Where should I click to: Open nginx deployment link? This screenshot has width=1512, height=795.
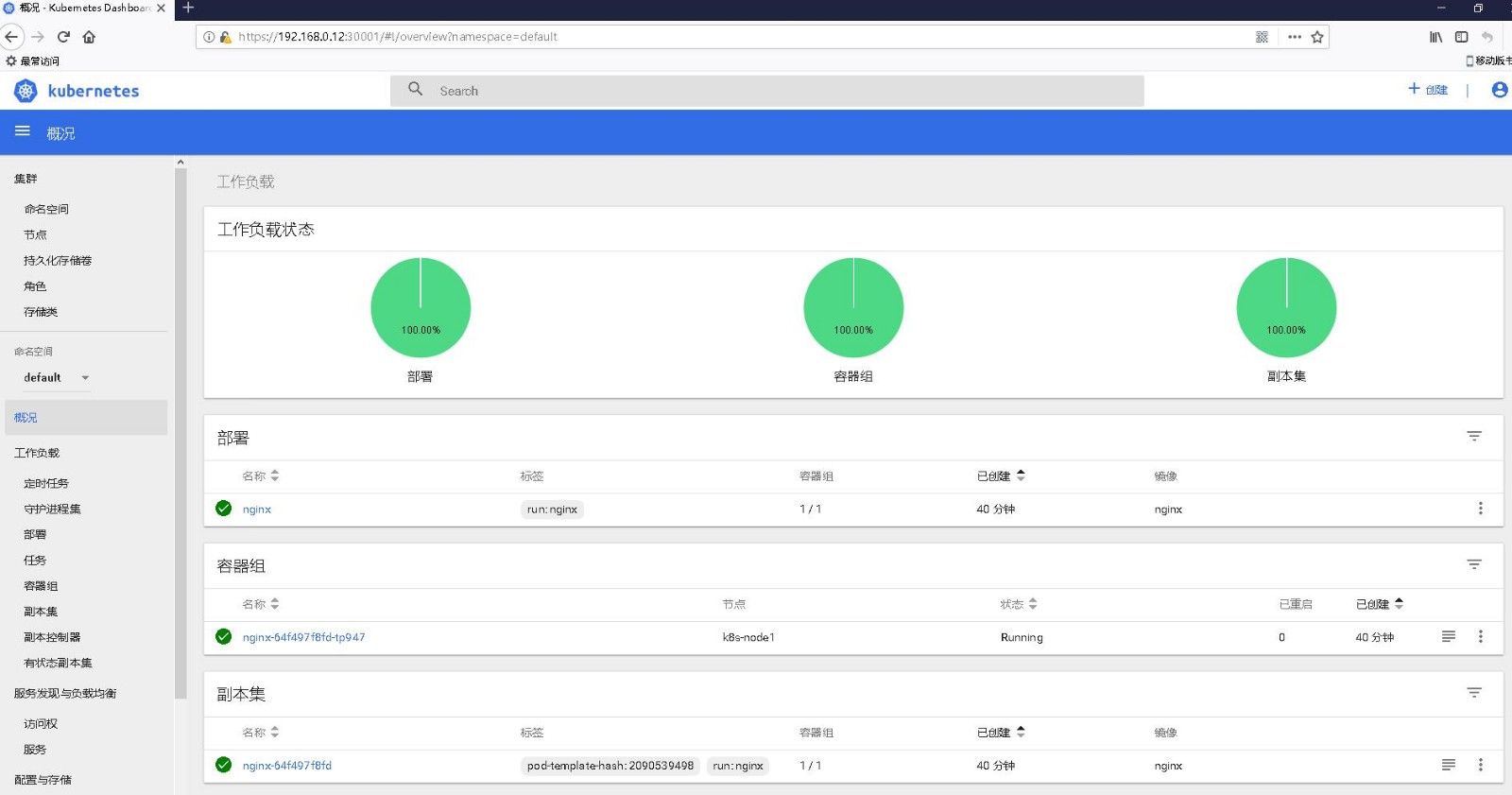(x=257, y=509)
